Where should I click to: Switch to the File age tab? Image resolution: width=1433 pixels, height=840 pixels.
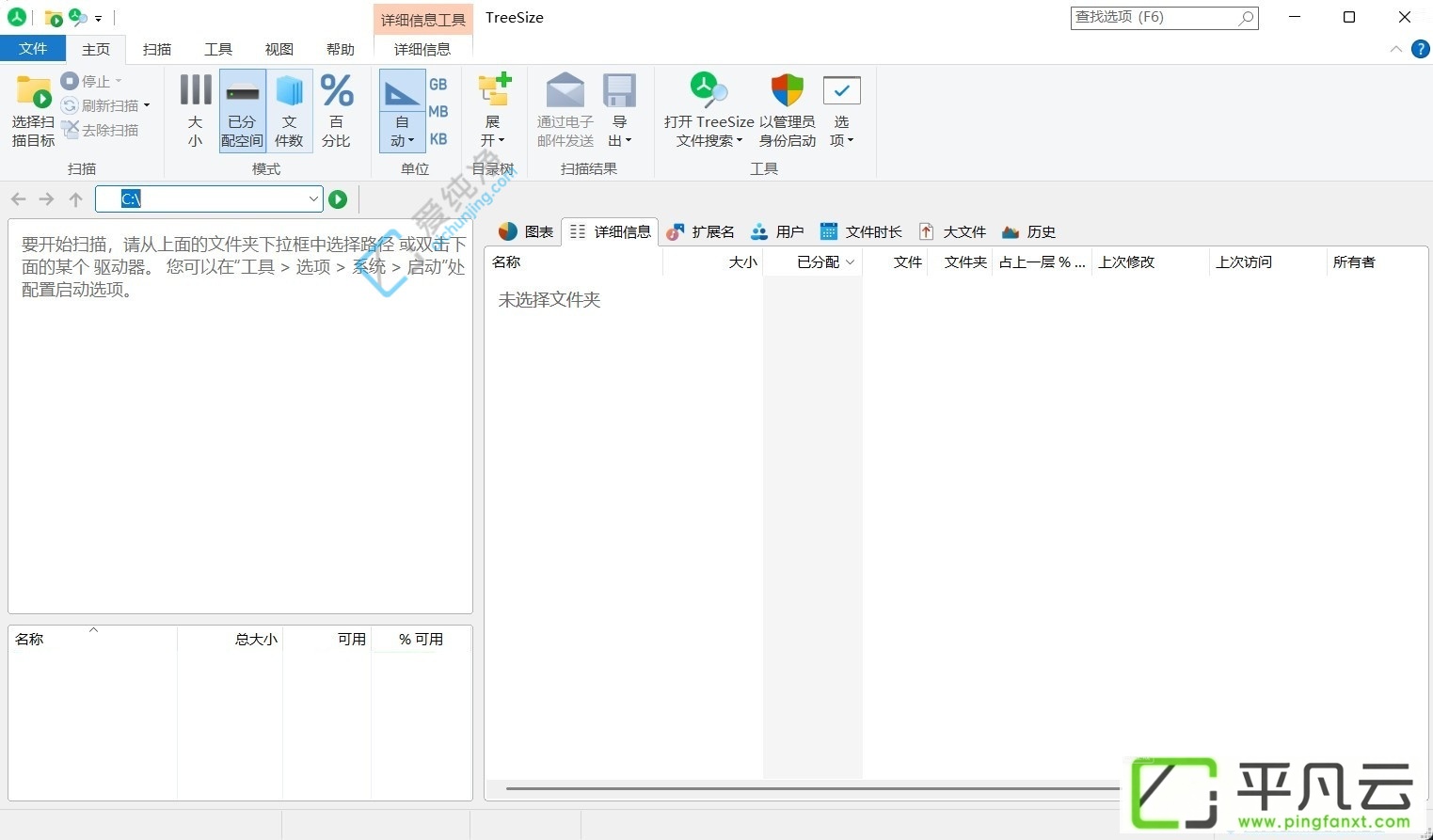(861, 231)
